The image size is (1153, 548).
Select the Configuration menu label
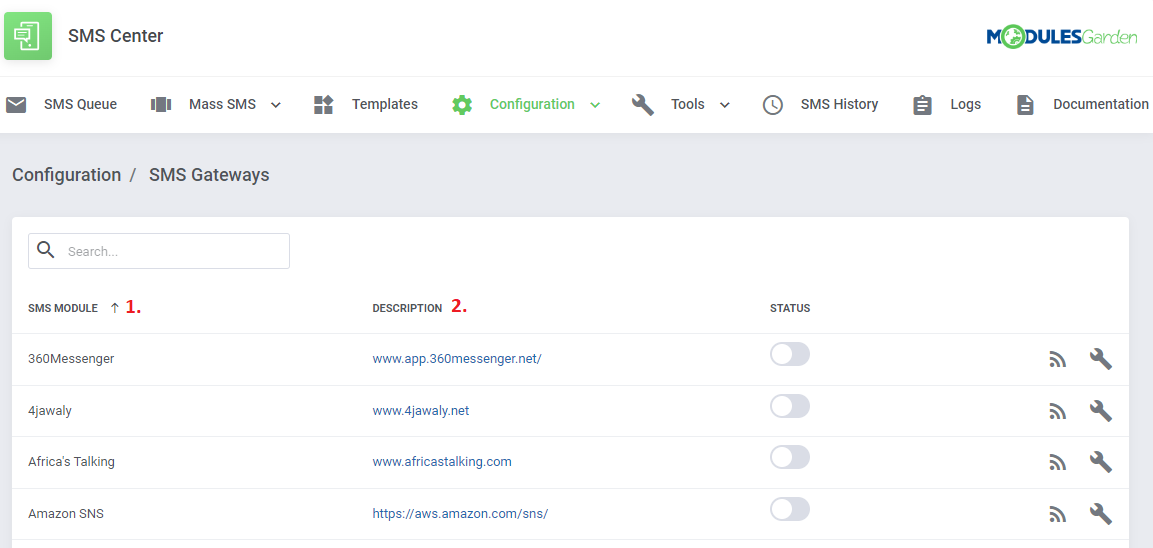532,104
